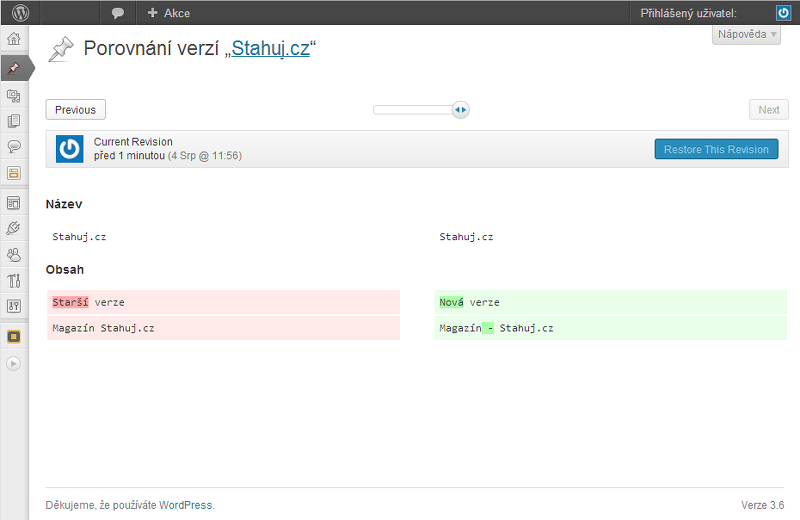Click the large pushpin icon beside the title

pos(61,49)
